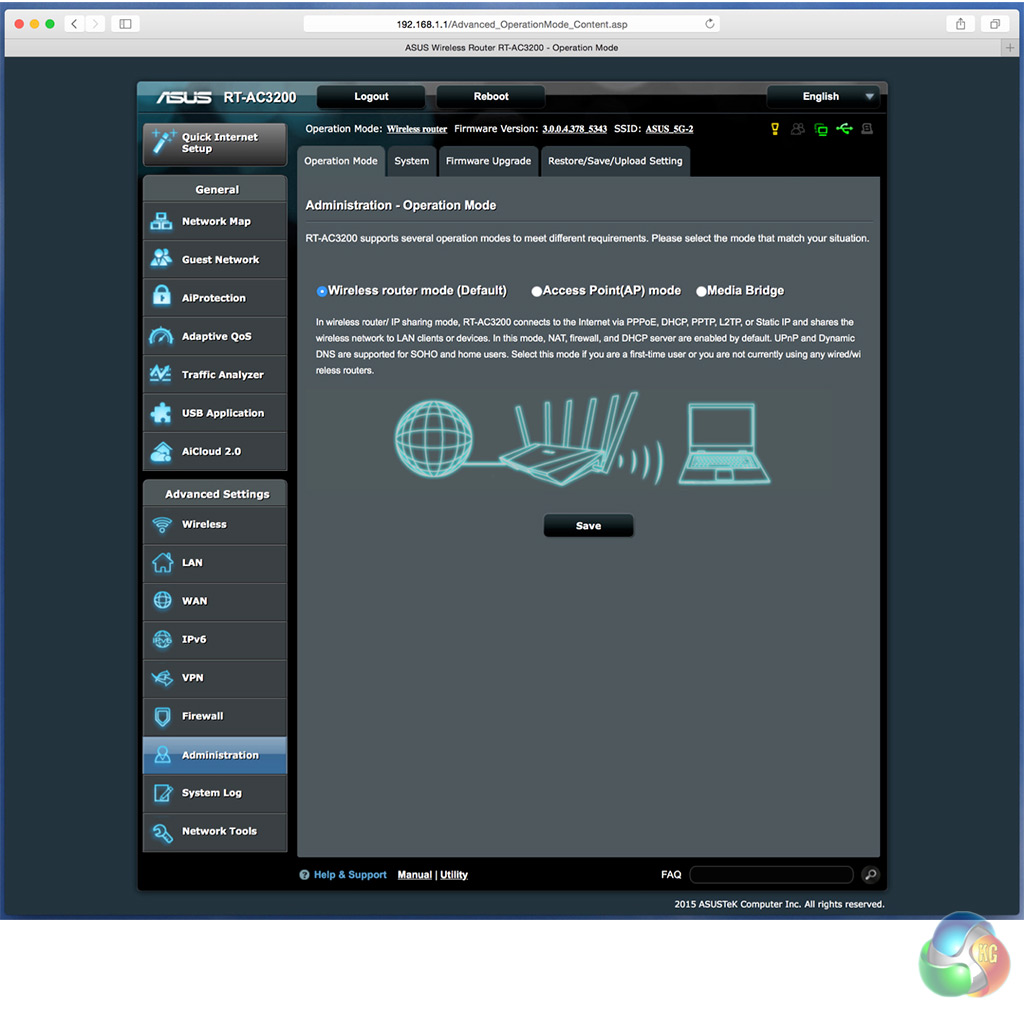The width and height of the screenshot is (1024, 1014).
Task: Select Access Point(AP) mode
Action: click(x=536, y=291)
